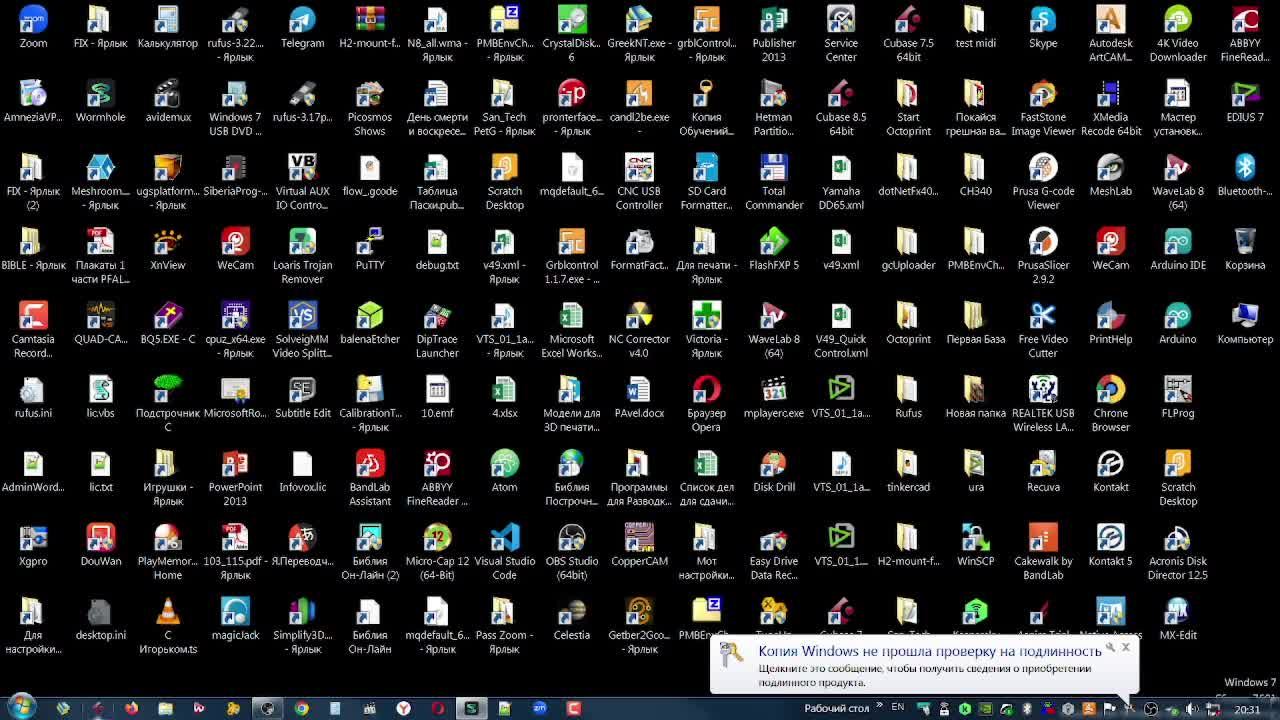This screenshot has height=720, width=1280.
Task: Select the debug.txt file
Action: pos(437,249)
